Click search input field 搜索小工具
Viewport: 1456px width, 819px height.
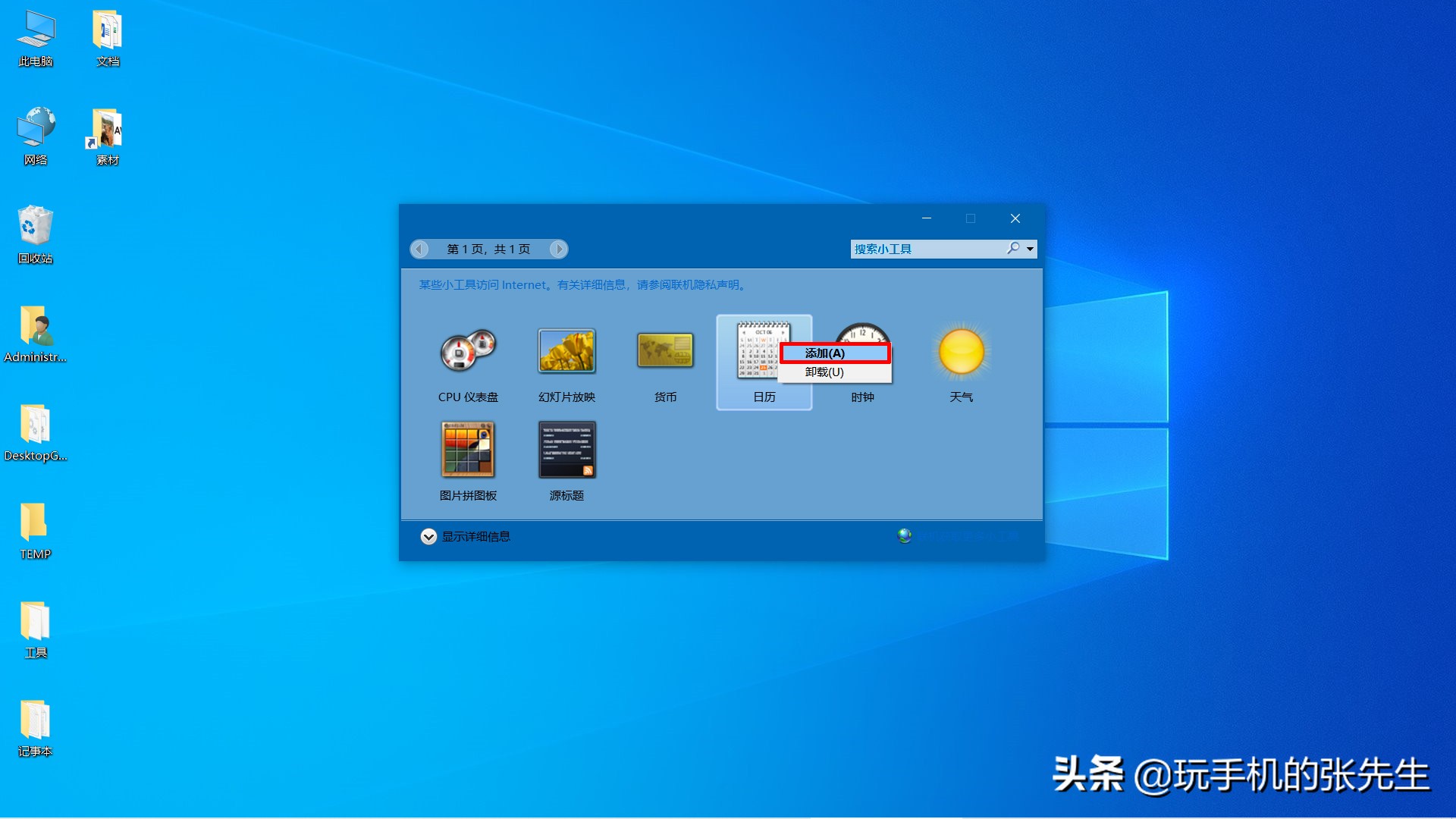[930, 249]
